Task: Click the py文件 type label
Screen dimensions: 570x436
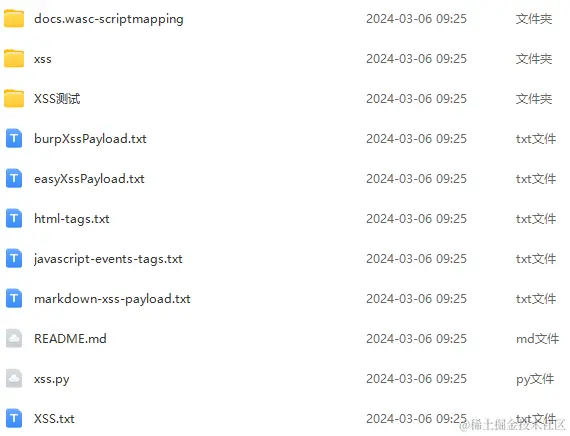Action: (x=535, y=379)
